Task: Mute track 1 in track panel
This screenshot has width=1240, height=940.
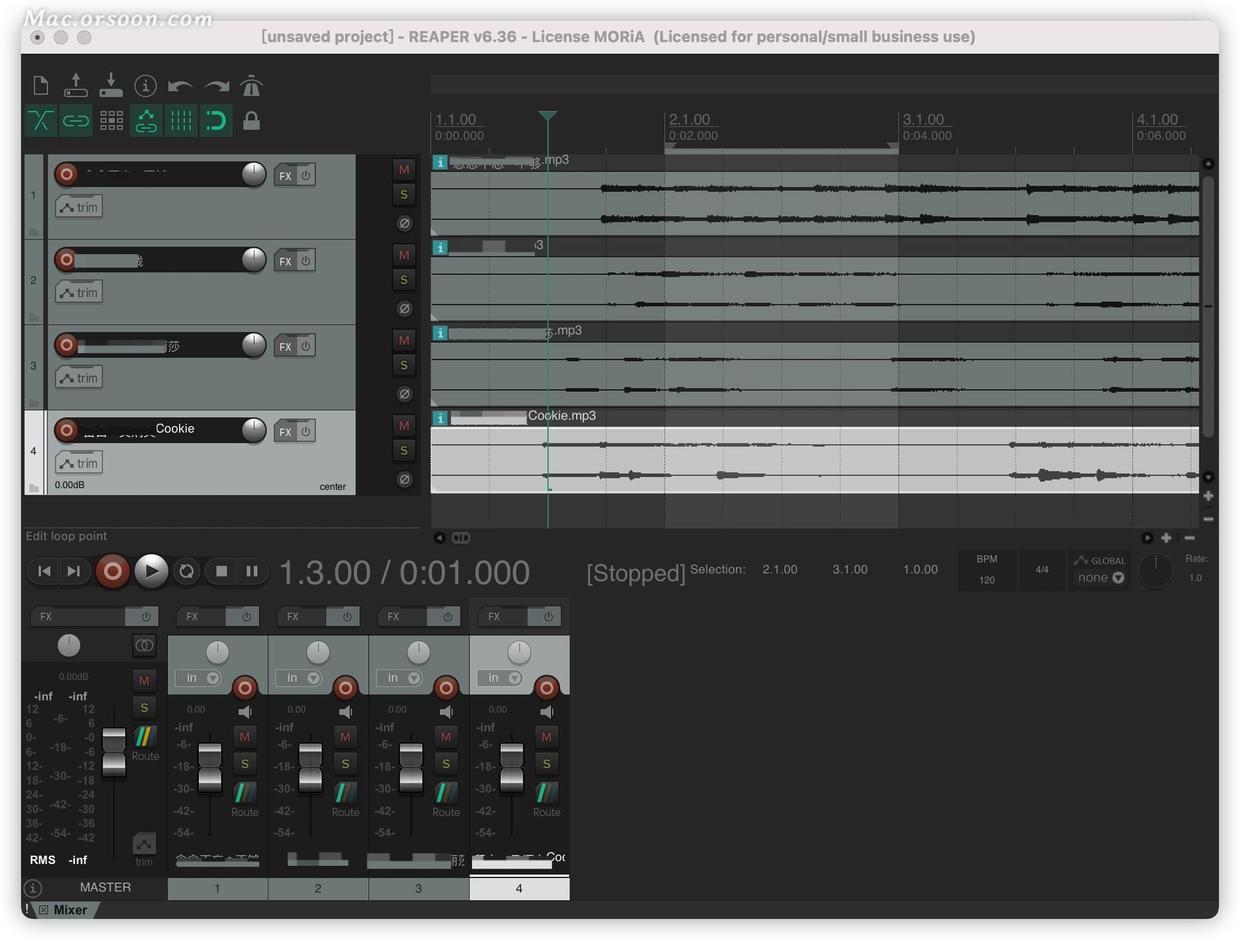Action: (404, 169)
